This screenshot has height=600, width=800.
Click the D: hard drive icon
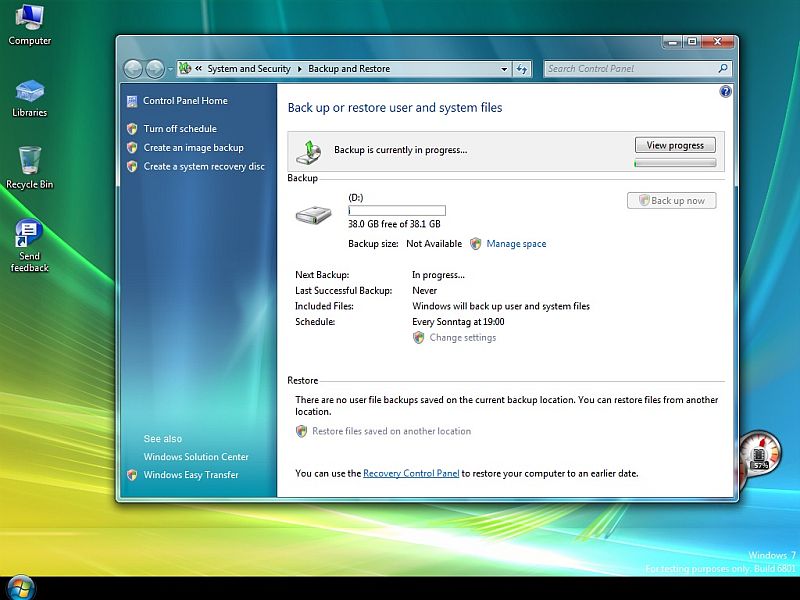coord(314,215)
